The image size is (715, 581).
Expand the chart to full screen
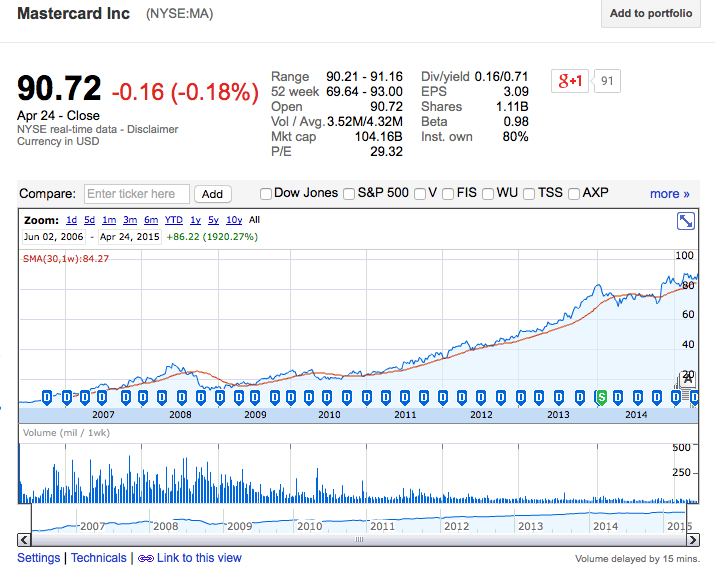[685, 221]
